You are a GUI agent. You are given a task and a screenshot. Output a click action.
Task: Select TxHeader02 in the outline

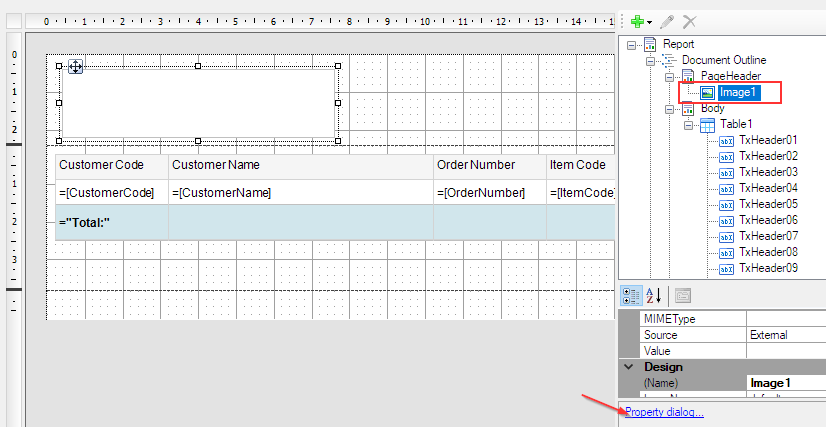(768, 156)
